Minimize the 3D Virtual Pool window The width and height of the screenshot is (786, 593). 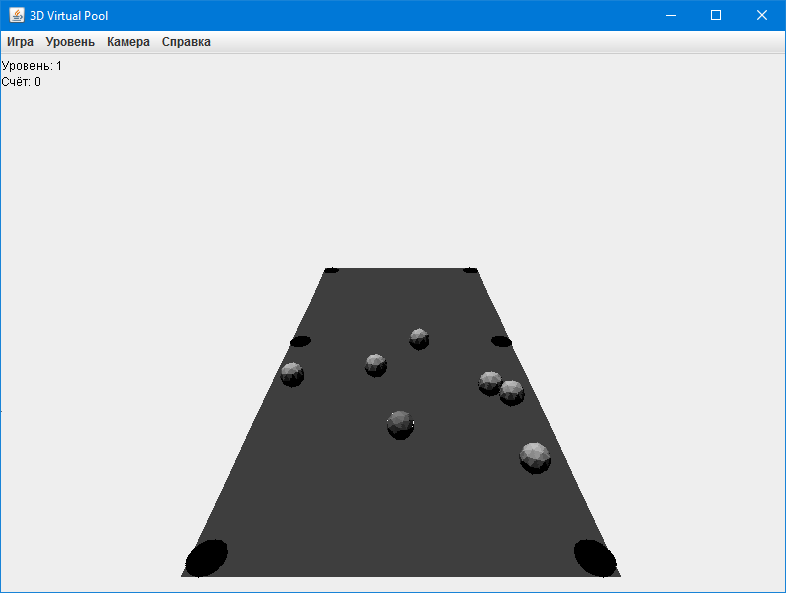pyautogui.click(x=671, y=15)
